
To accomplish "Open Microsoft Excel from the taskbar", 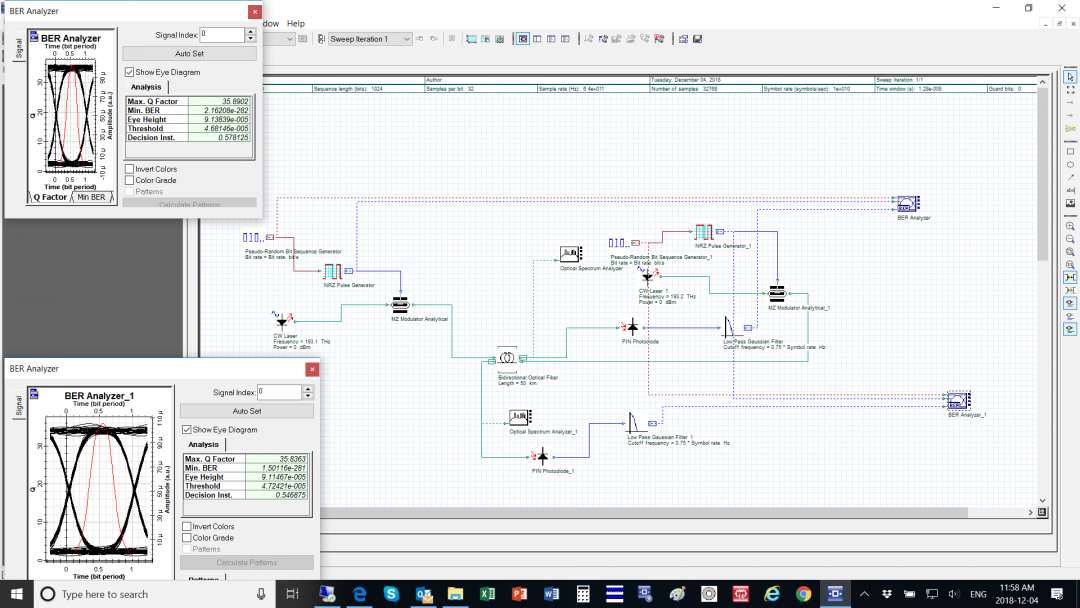I will click(x=487, y=594).
